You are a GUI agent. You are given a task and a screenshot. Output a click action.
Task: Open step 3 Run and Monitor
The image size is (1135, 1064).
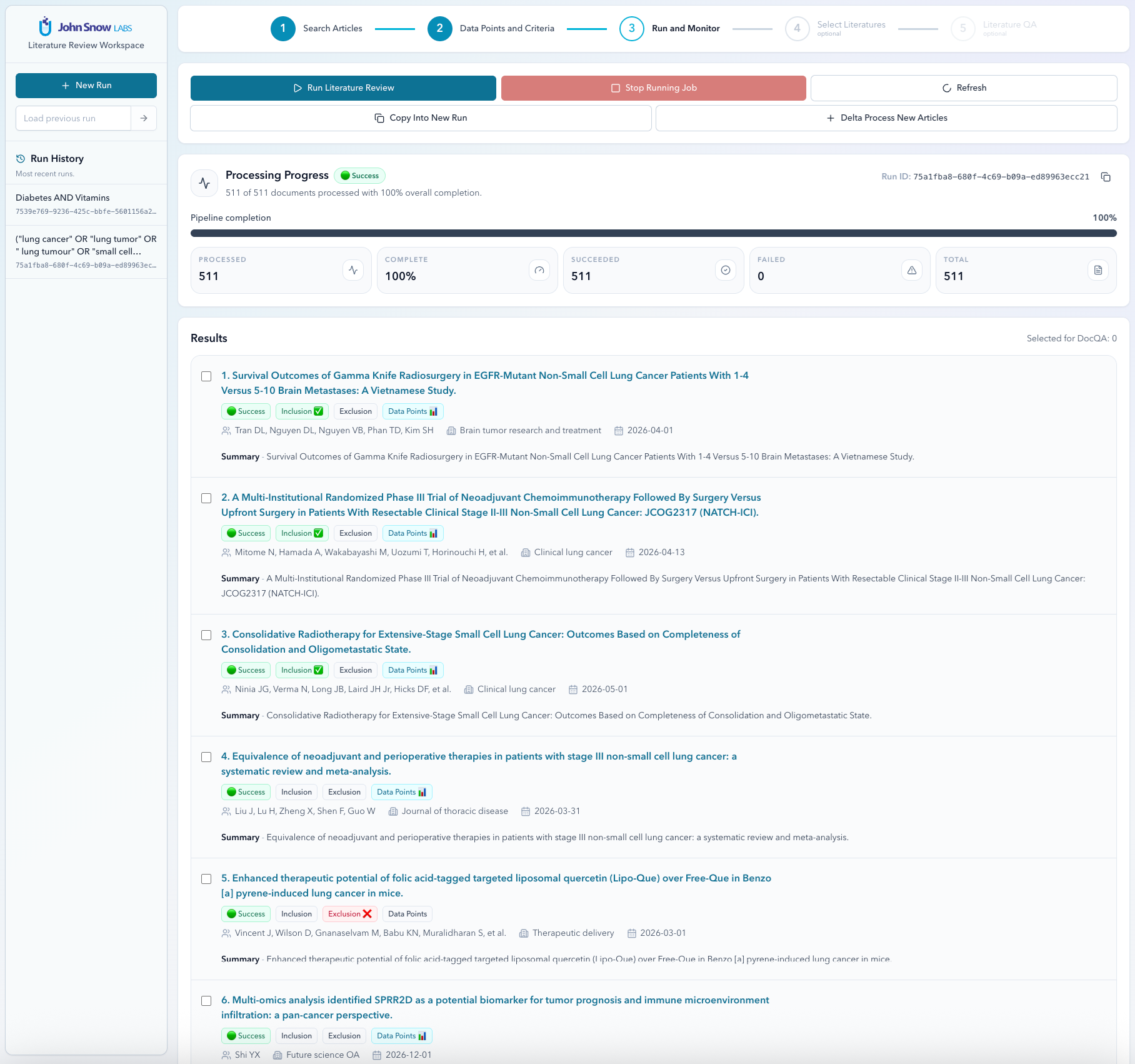(x=669, y=29)
